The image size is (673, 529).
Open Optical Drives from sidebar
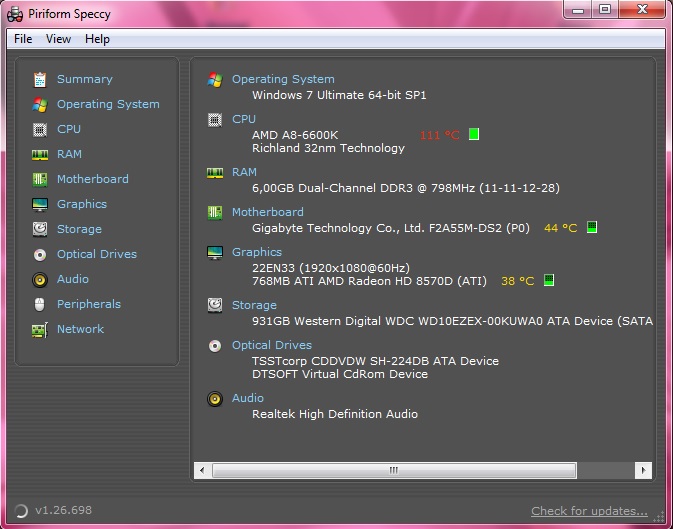pos(97,254)
